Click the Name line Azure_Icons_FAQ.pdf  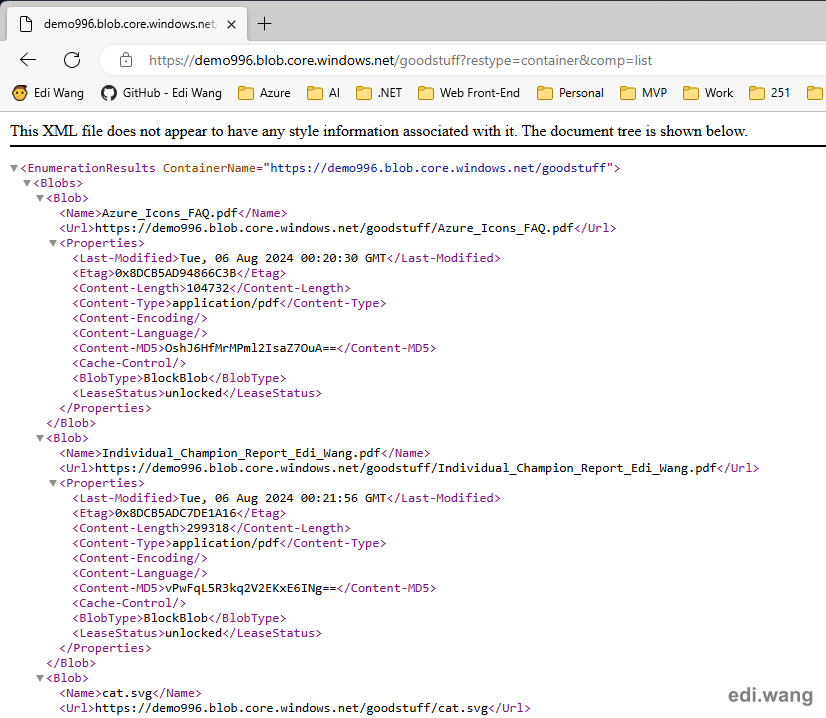click(x=173, y=213)
